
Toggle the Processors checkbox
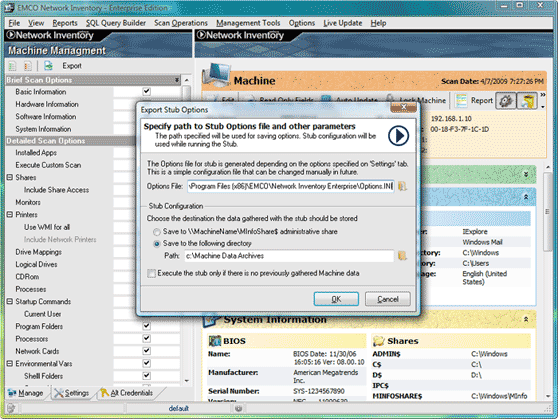[x=146, y=339]
